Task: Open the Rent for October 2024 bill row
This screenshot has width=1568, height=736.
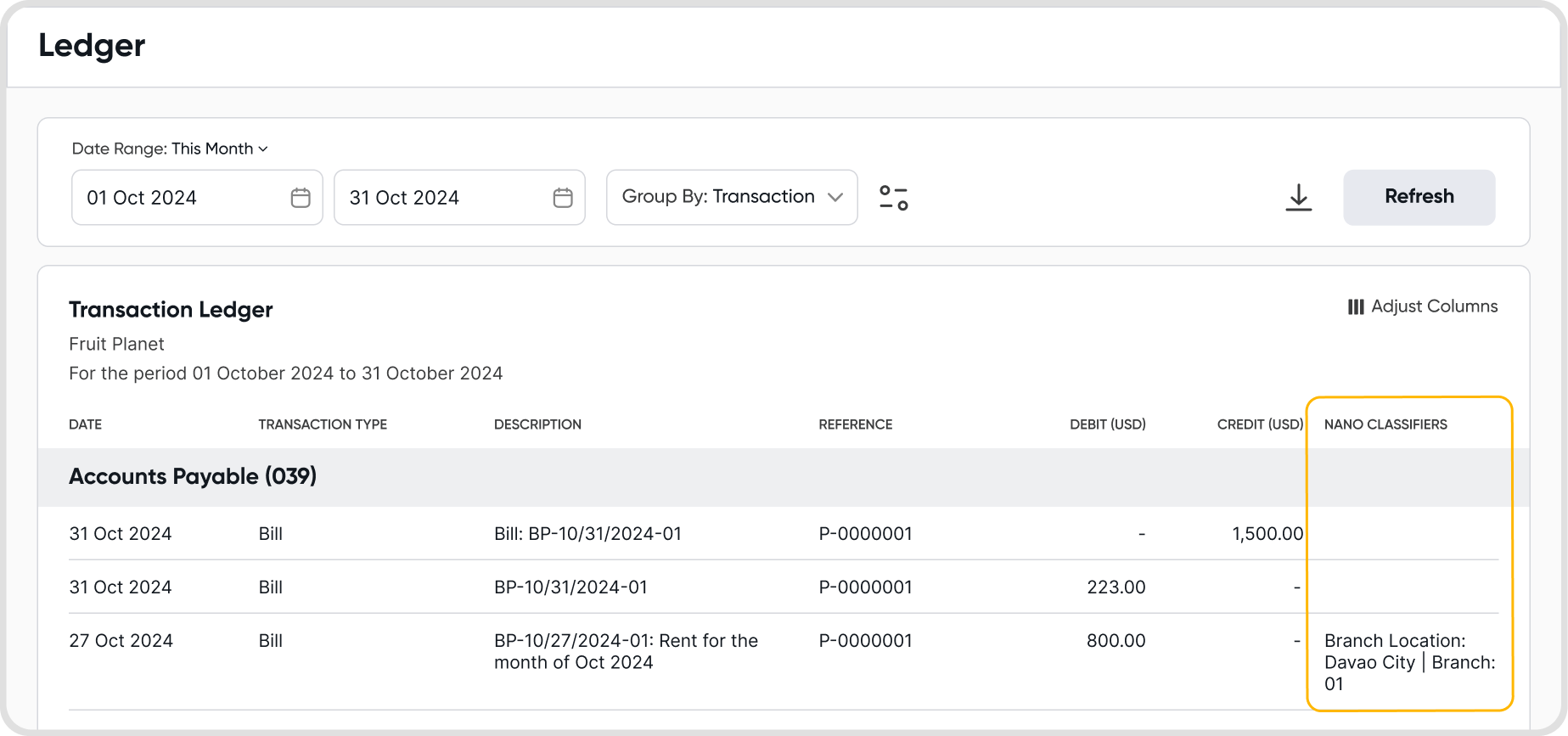Action: (626, 651)
